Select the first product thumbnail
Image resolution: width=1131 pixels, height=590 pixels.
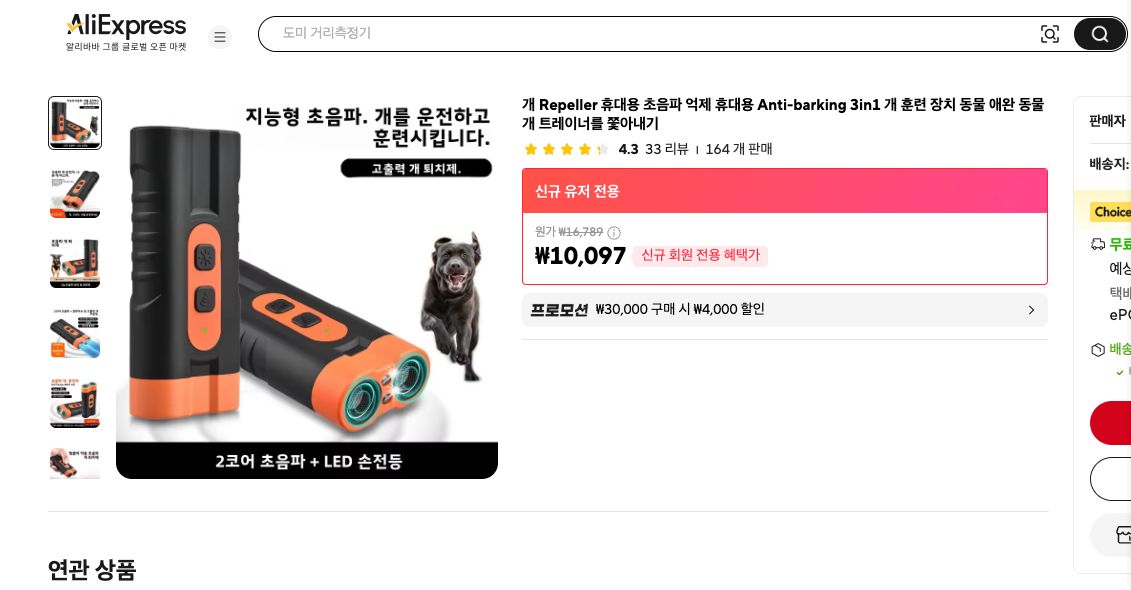point(74,122)
